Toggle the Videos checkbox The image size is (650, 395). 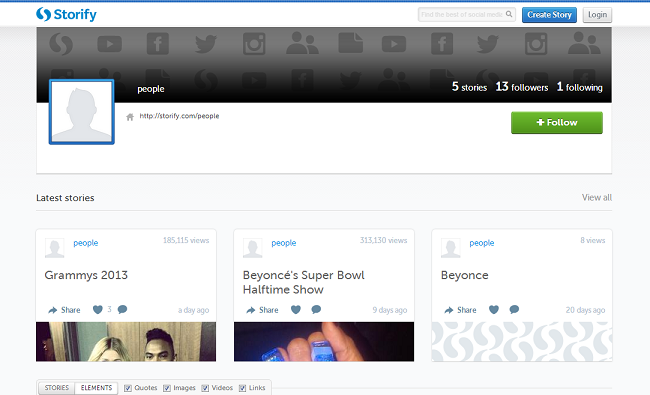205,388
